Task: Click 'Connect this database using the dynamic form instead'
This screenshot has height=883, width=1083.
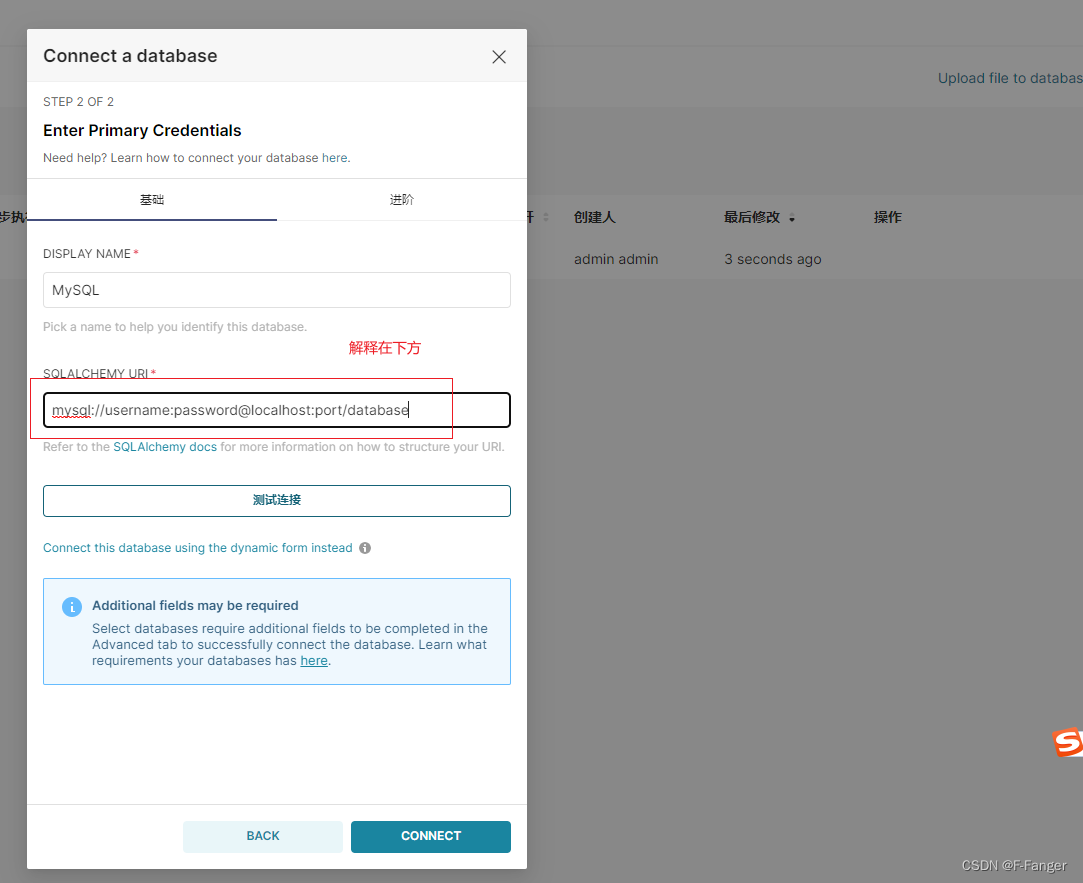Action: click(198, 548)
